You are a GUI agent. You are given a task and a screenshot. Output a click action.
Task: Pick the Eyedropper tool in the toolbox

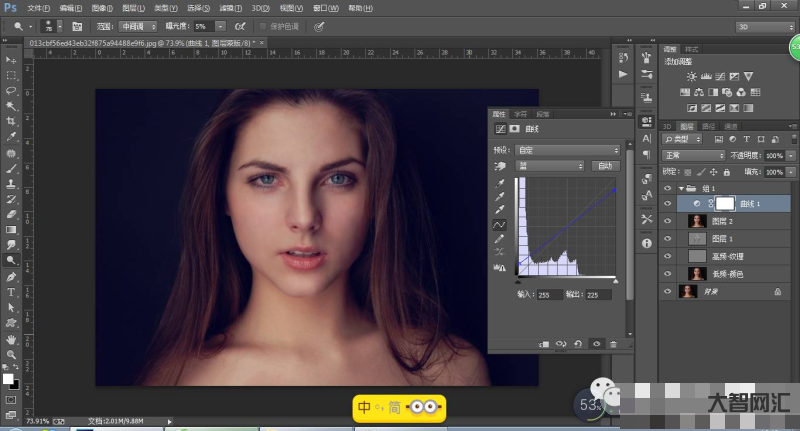click(11, 136)
